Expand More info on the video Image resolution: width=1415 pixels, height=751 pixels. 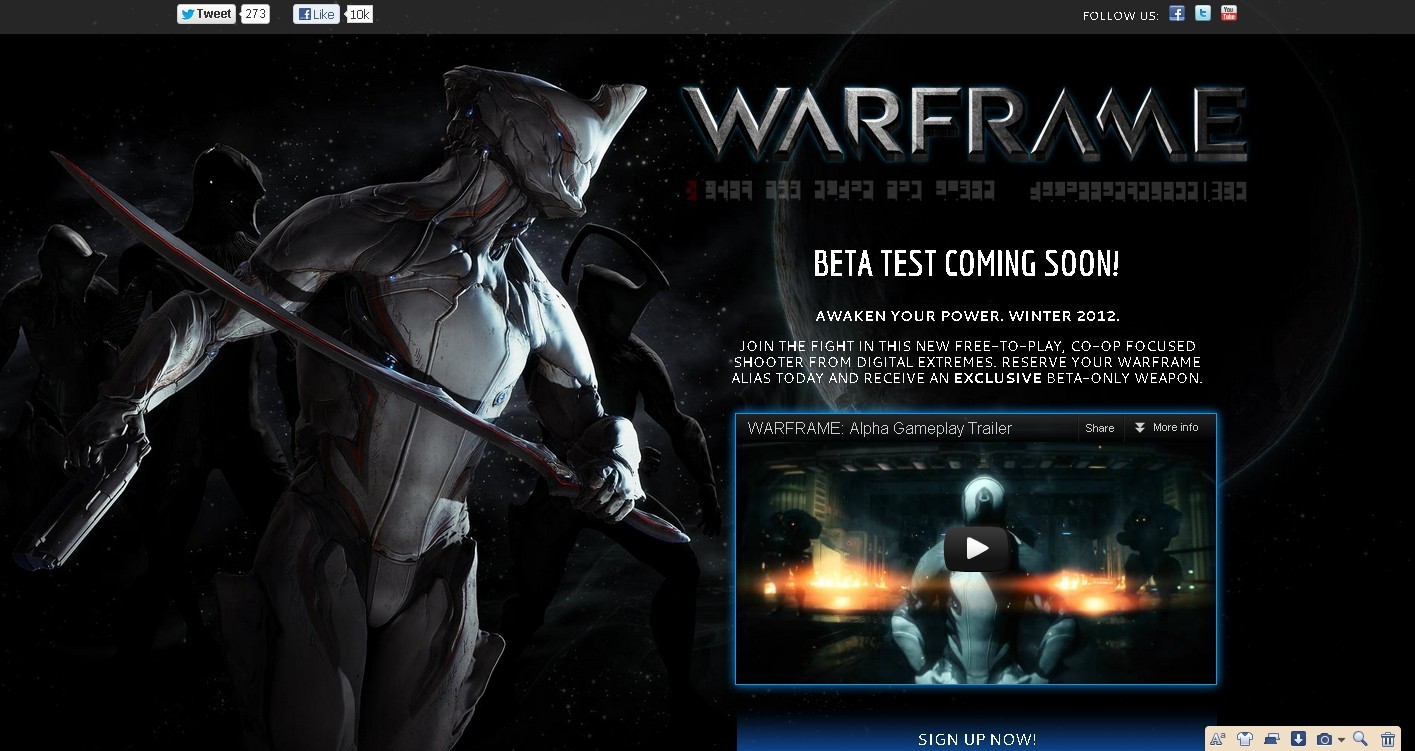click(x=1166, y=428)
